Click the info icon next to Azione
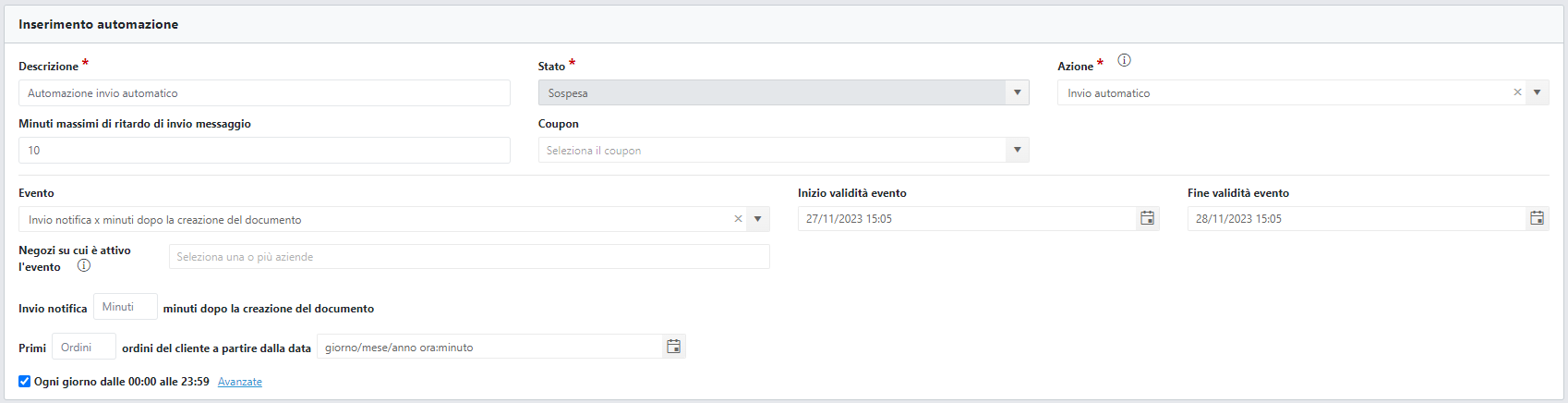 (1124, 60)
